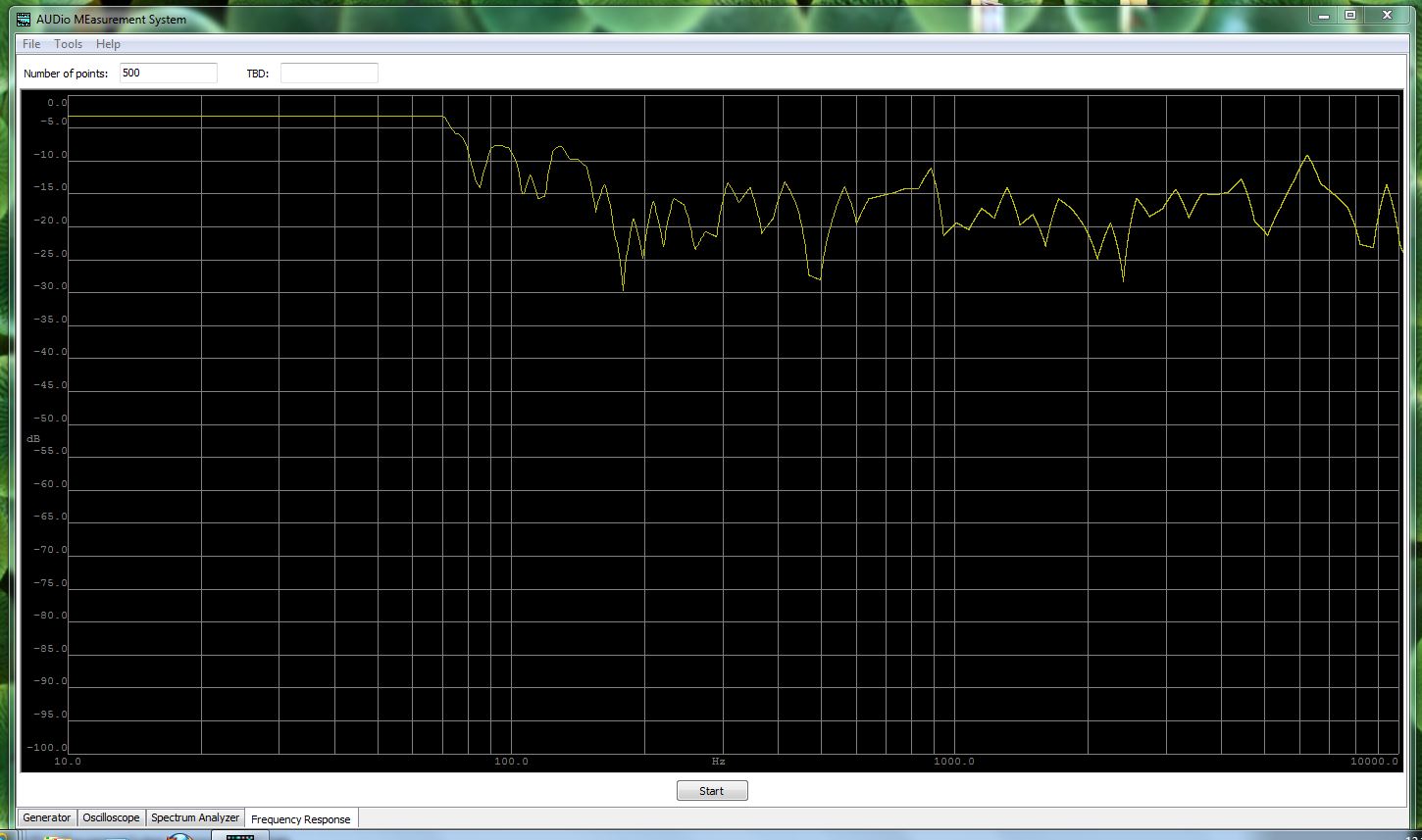Minimize the AUDio MEasurement System window

tap(1322, 15)
